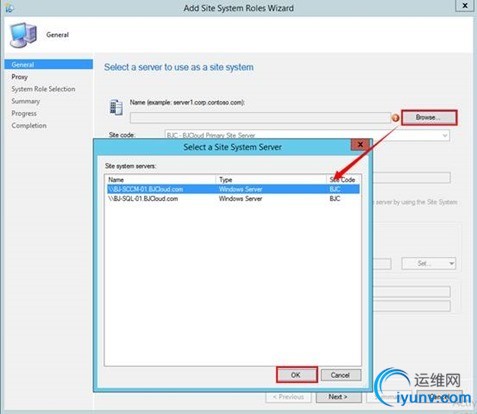Sort server list by Name column
Viewport: 477px width, 414px height.
(x=160, y=179)
